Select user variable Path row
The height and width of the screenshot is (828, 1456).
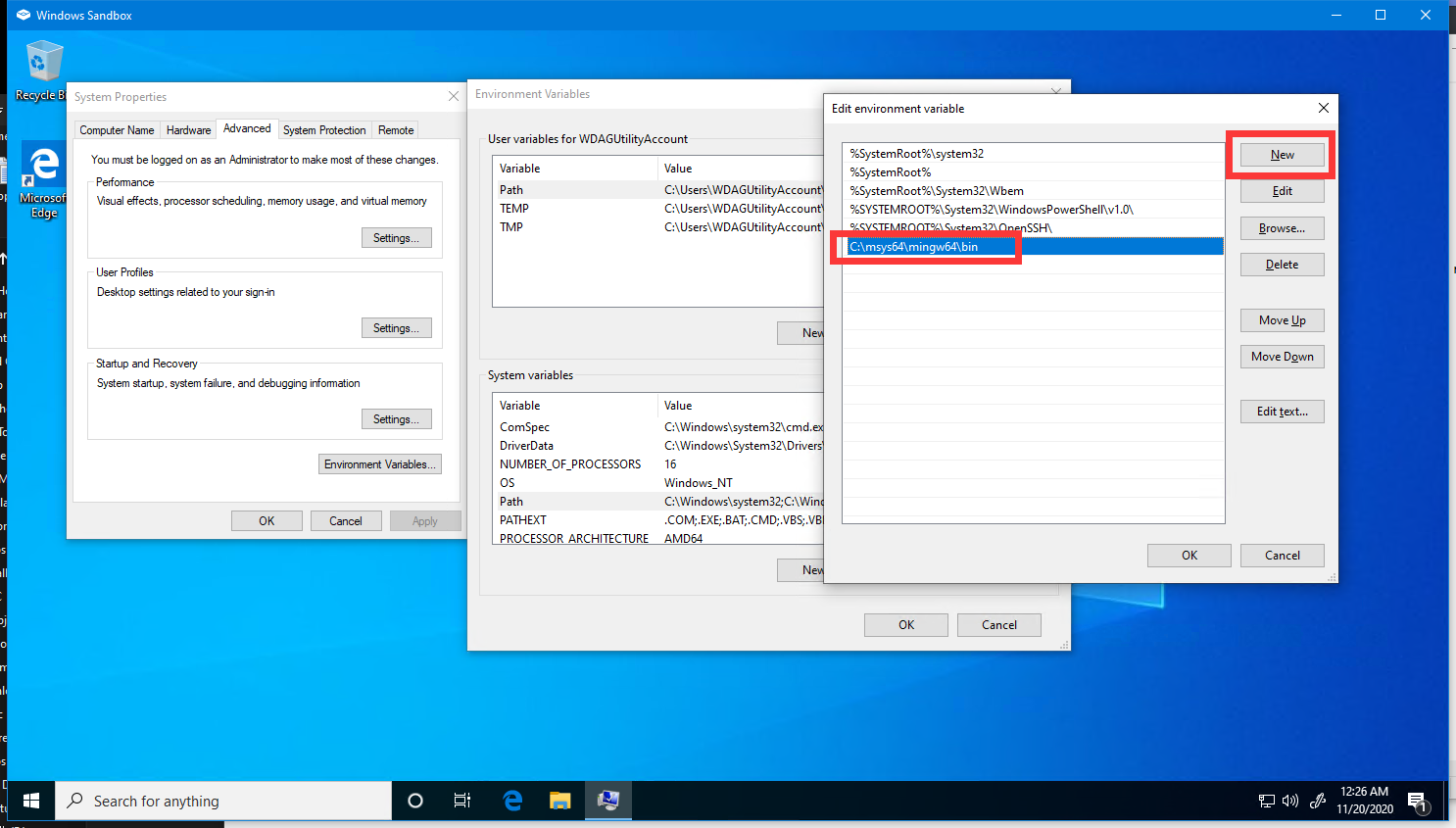(660, 190)
